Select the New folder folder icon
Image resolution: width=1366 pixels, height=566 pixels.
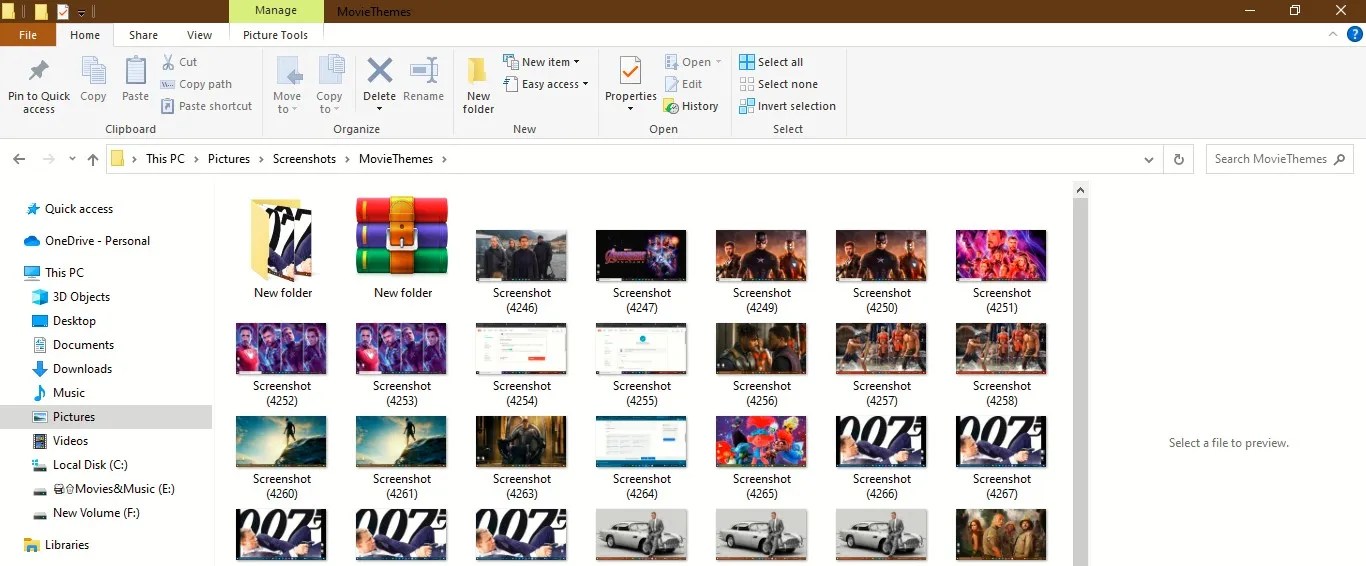coord(282,240)
